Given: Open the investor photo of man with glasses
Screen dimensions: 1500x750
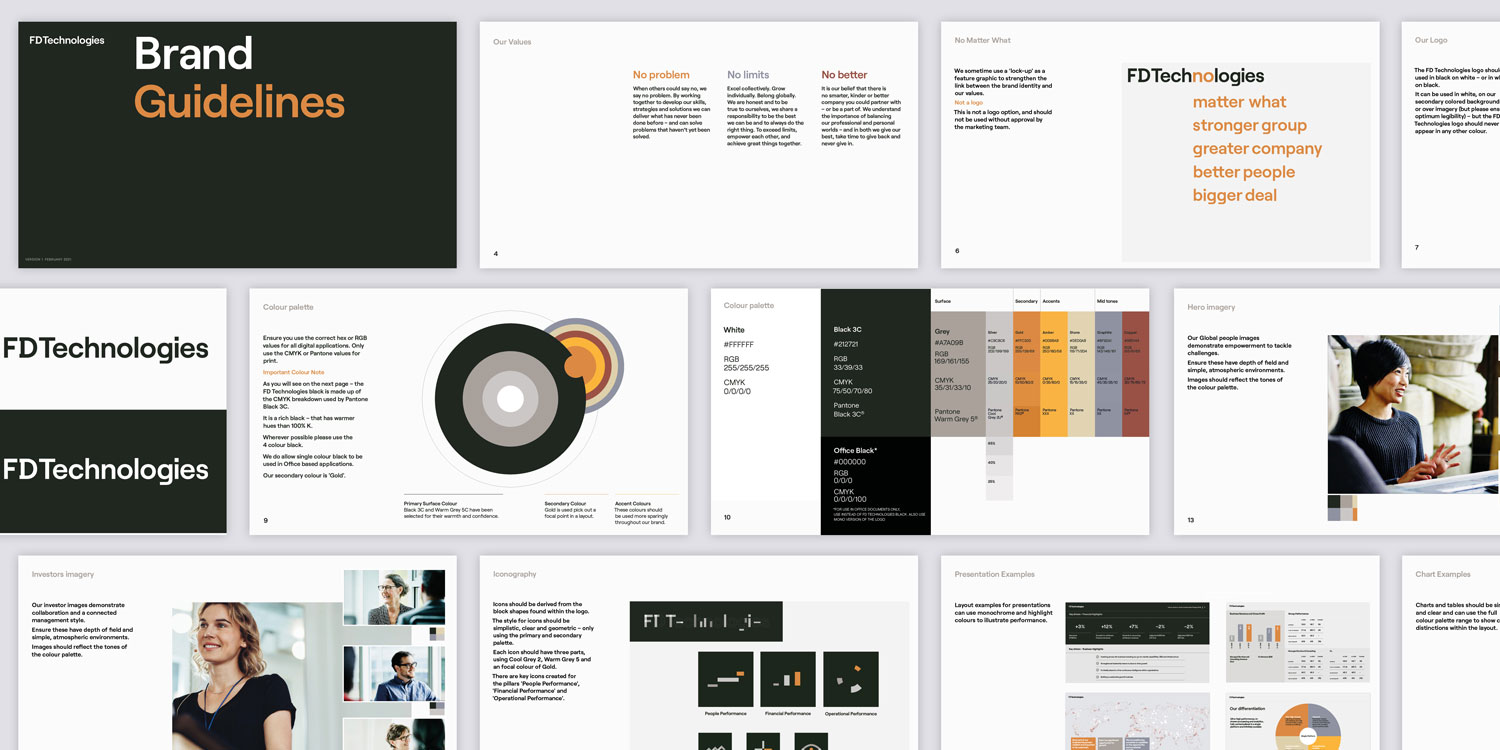Looking at the screenshot, I should click(394, 674).
